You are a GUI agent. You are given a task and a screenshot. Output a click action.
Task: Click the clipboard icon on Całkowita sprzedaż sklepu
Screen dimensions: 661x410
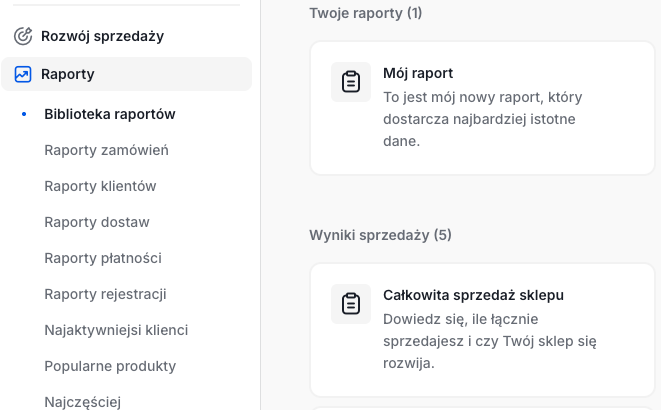[x=351, y=304]
